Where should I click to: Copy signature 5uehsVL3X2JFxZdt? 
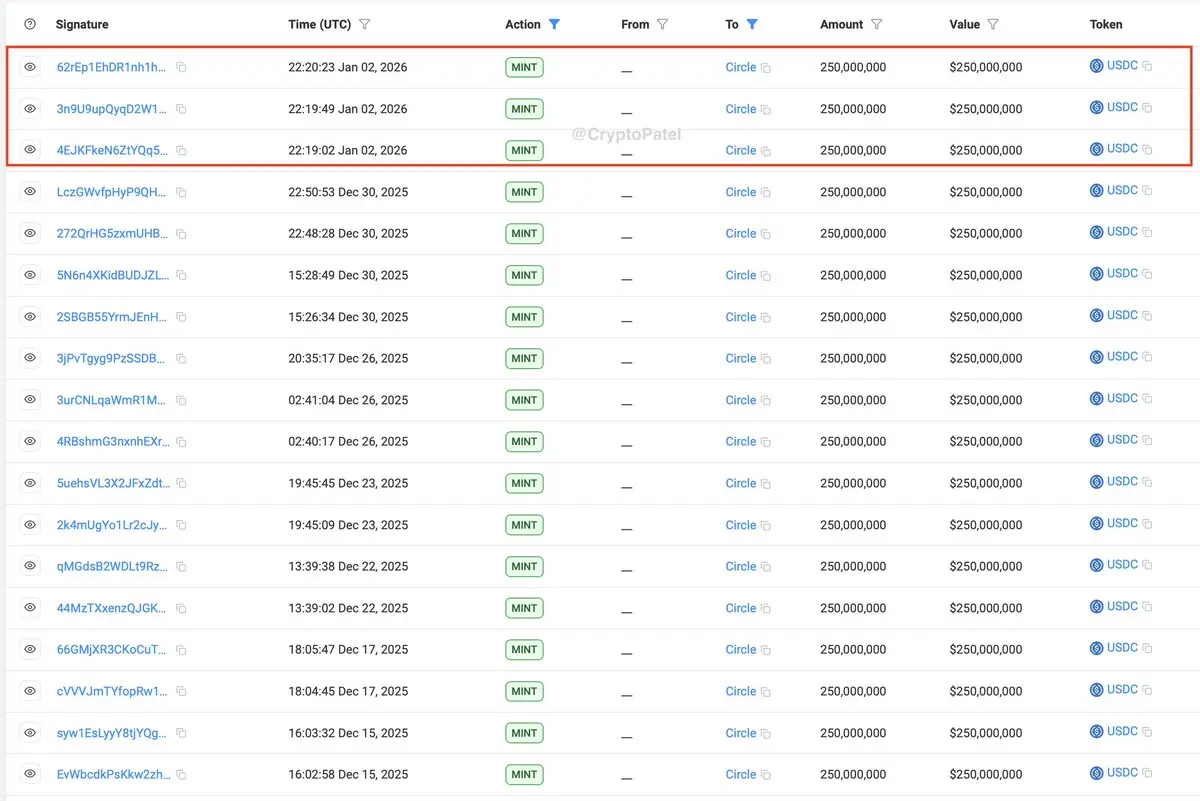pos(181,483)
